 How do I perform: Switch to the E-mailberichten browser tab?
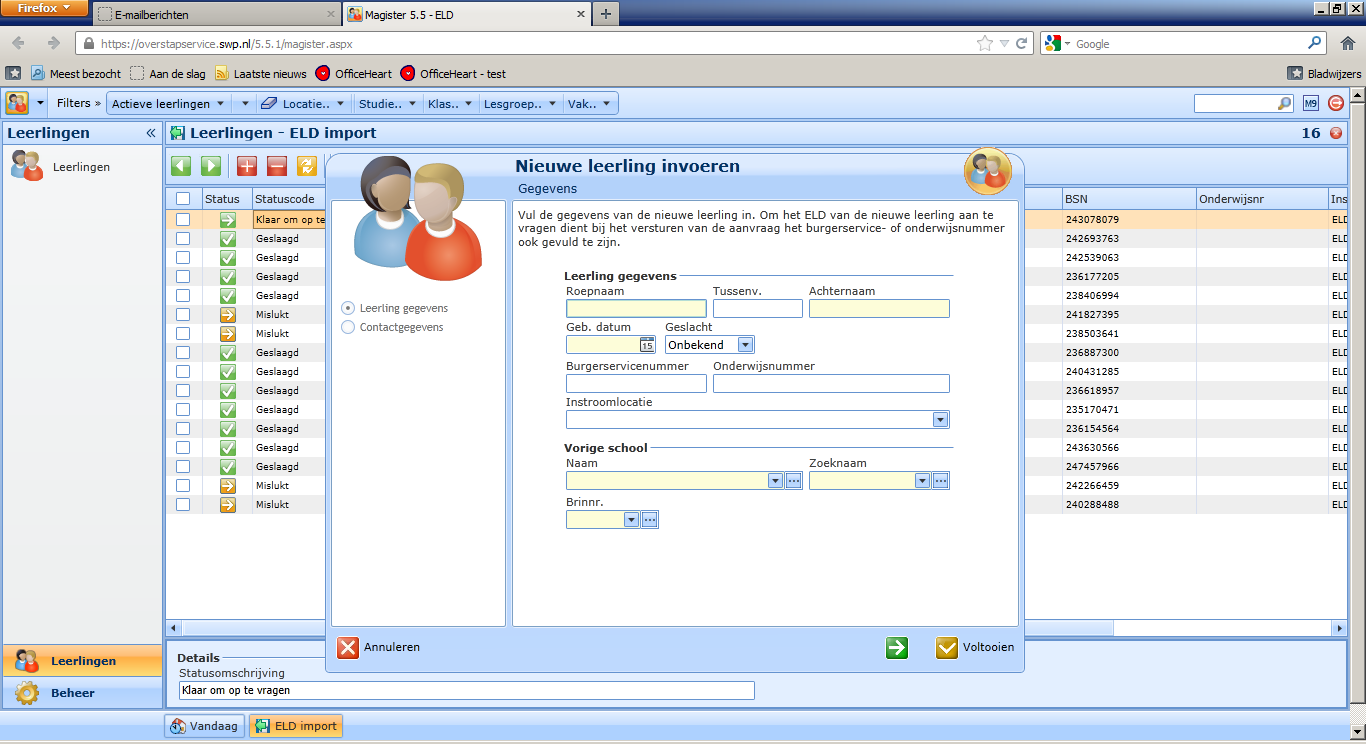coord(216,15)
